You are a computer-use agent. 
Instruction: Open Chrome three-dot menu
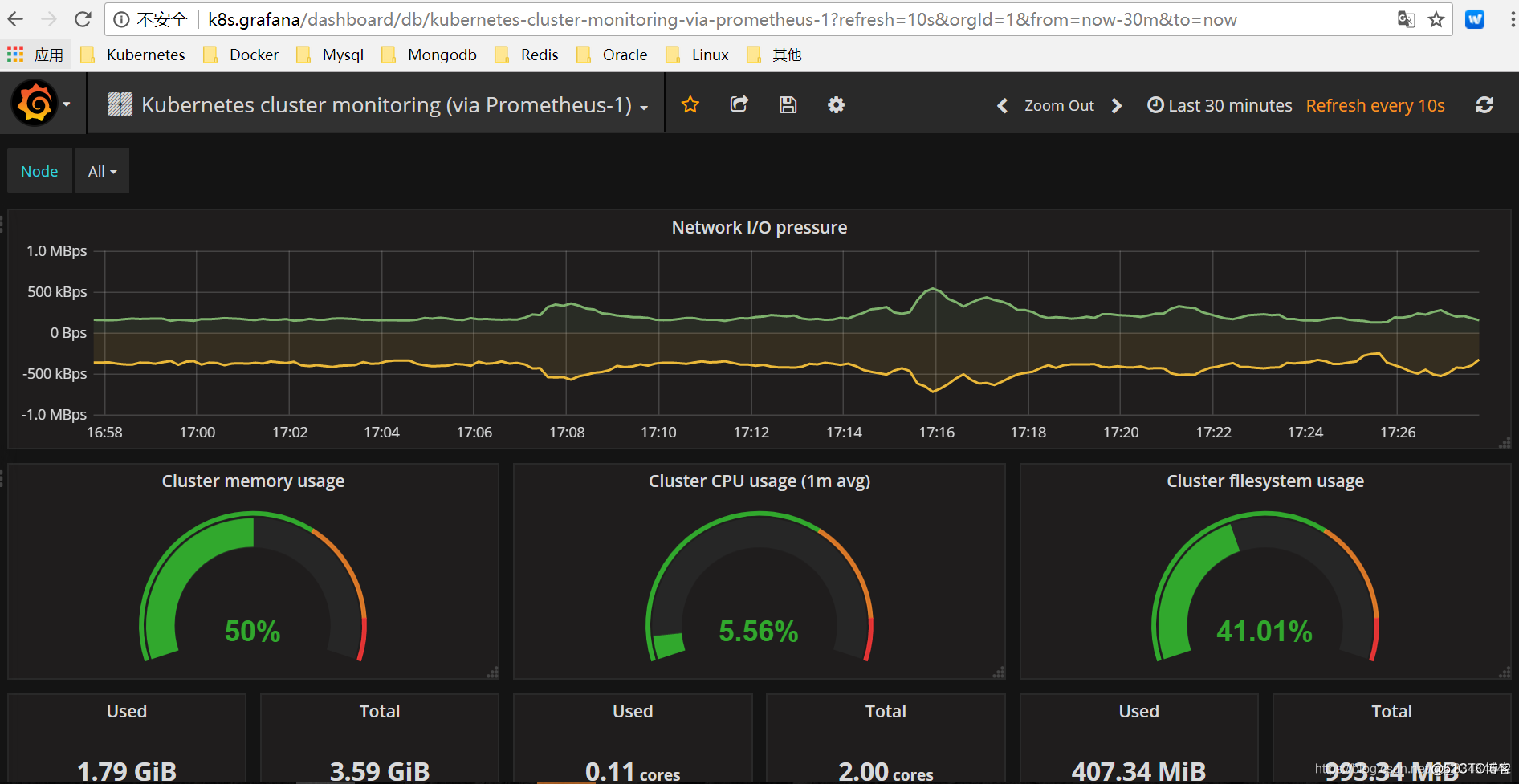point(1513,19)
